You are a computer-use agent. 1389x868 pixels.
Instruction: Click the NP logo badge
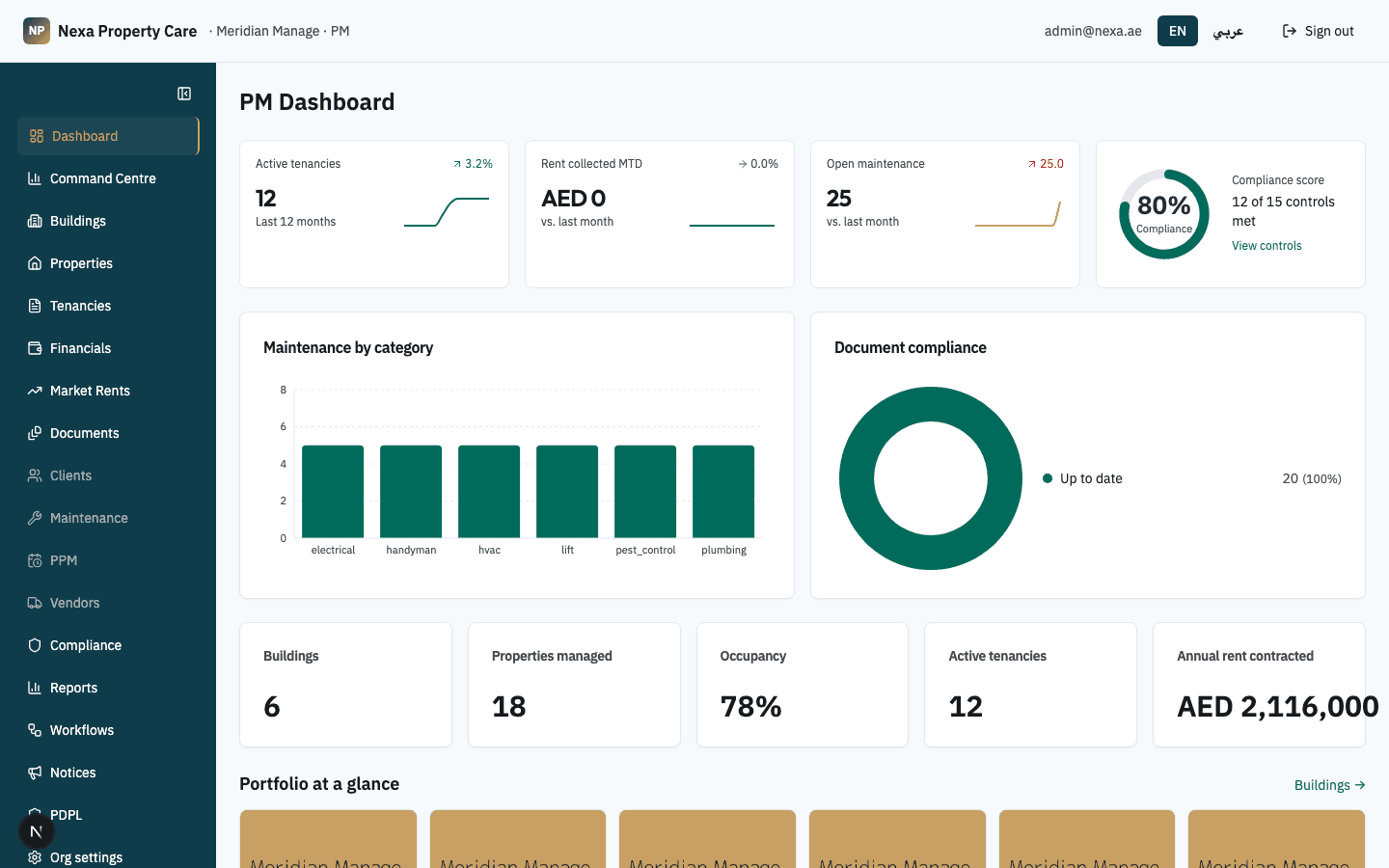click(x=37, y=31)
